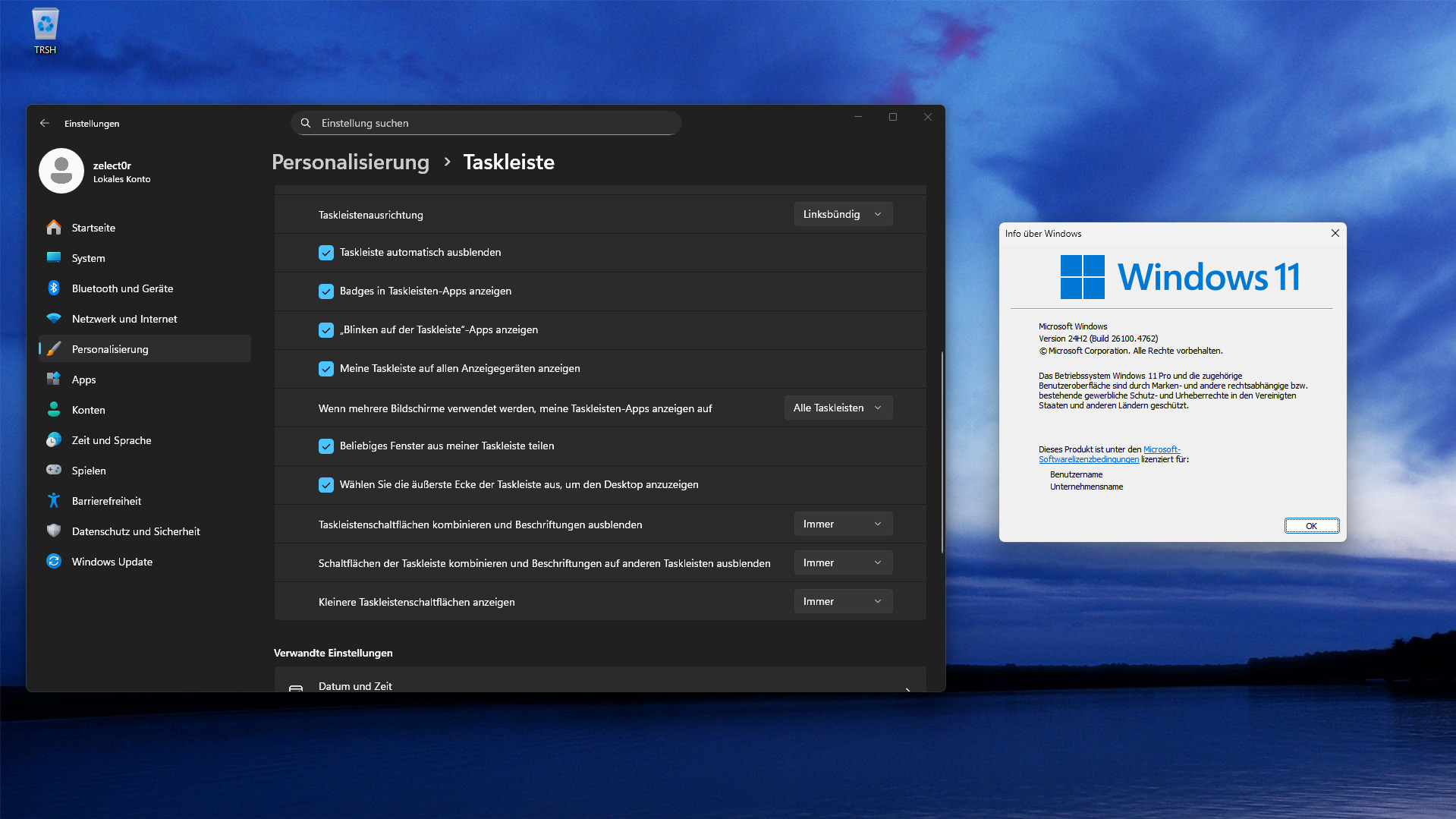Screen dimensions: 1456x819
Task: Click the Bluetooth icon in sidebar
Action: coord(54,288)
